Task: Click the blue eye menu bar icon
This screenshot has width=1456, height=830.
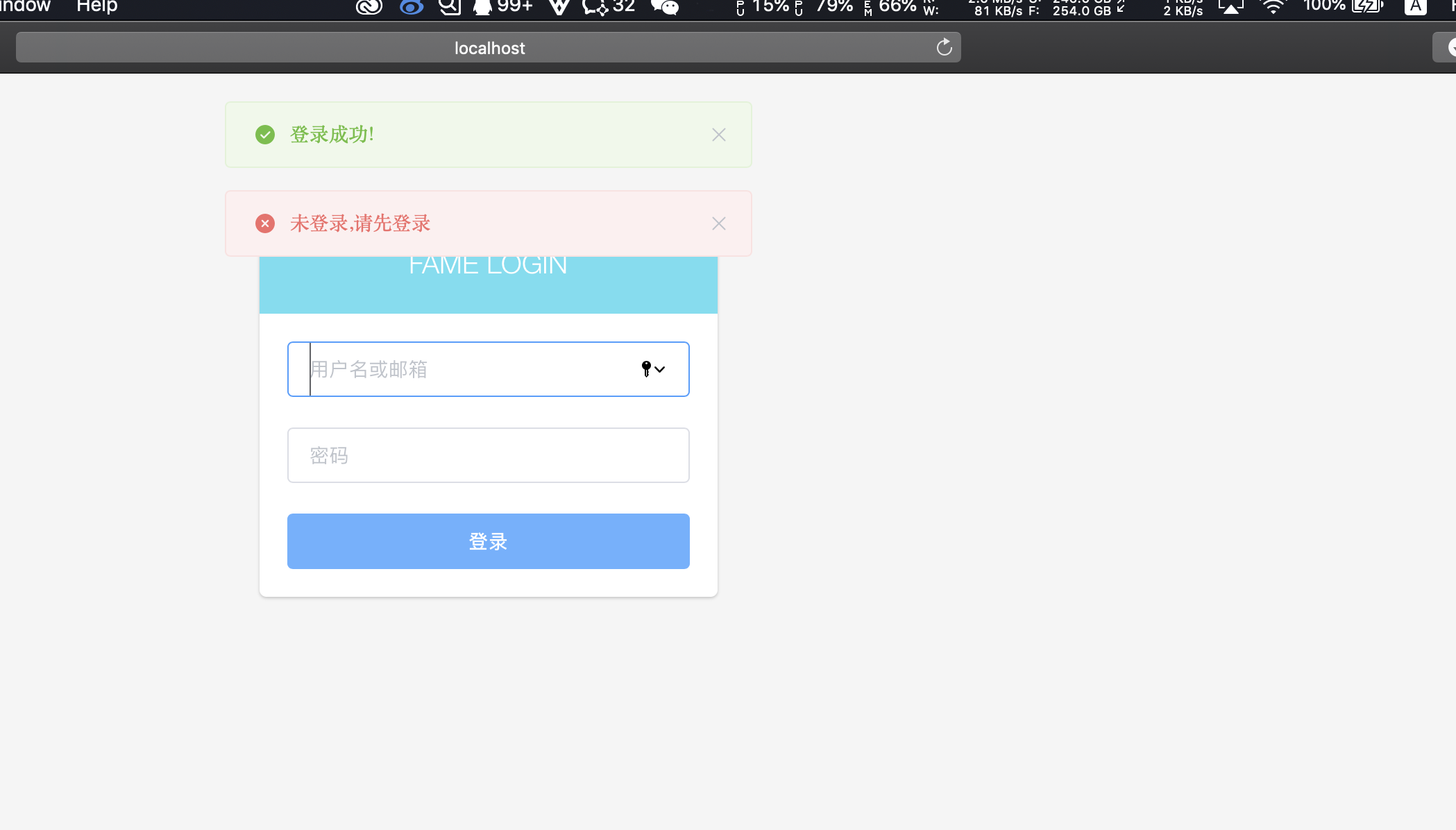Action: 411,7
